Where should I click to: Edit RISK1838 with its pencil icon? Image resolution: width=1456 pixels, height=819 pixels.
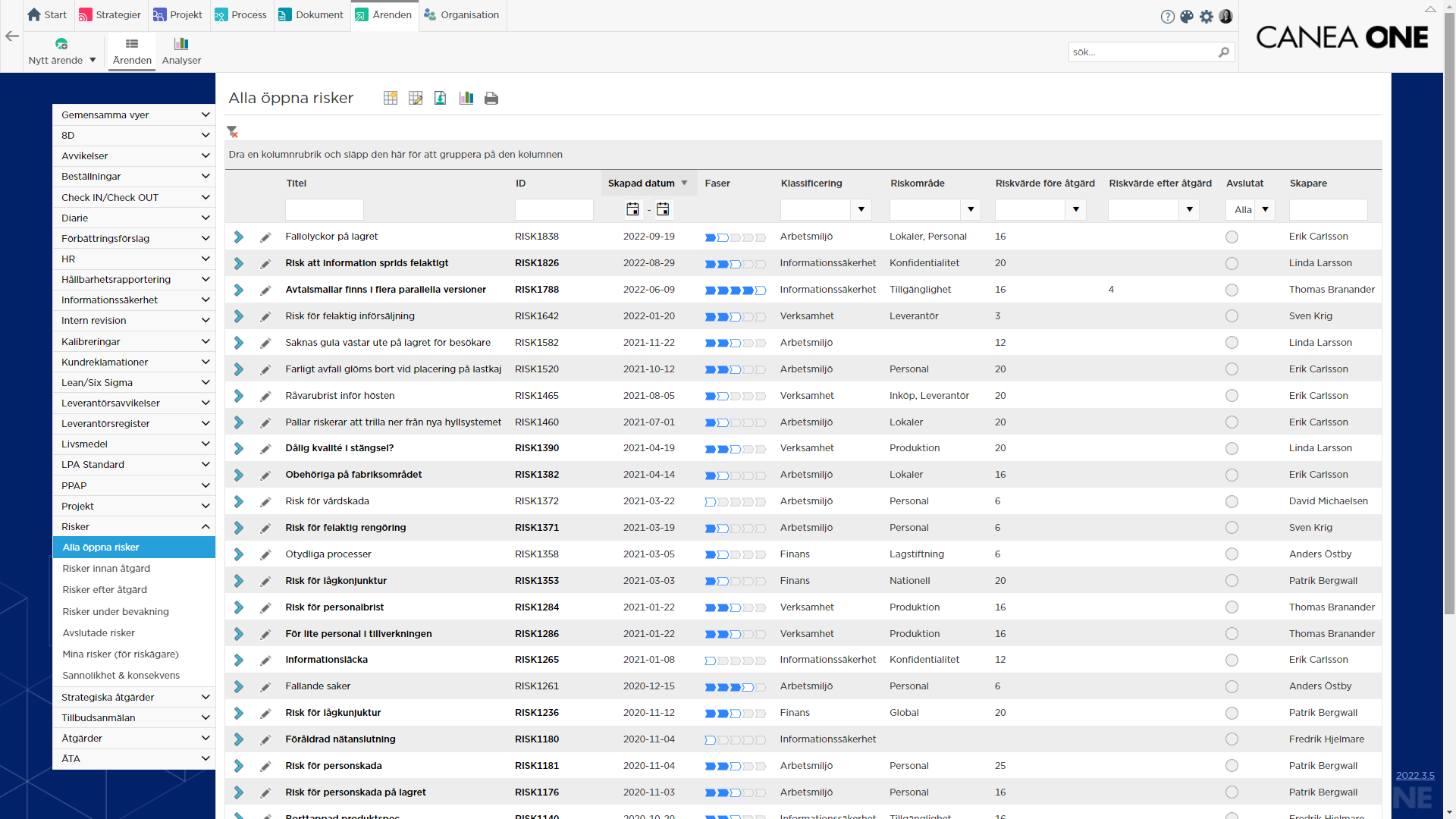pyautogui.click(x=265, y=237)
